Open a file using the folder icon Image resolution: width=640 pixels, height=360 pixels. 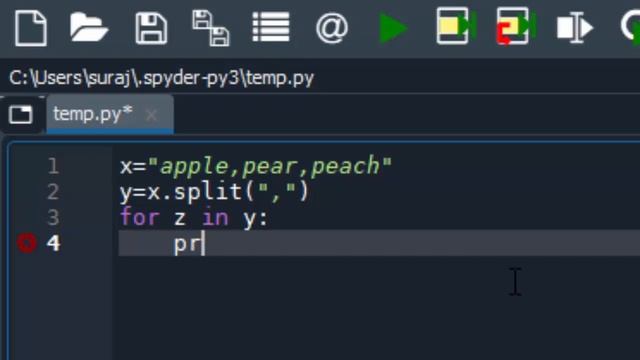89,28
